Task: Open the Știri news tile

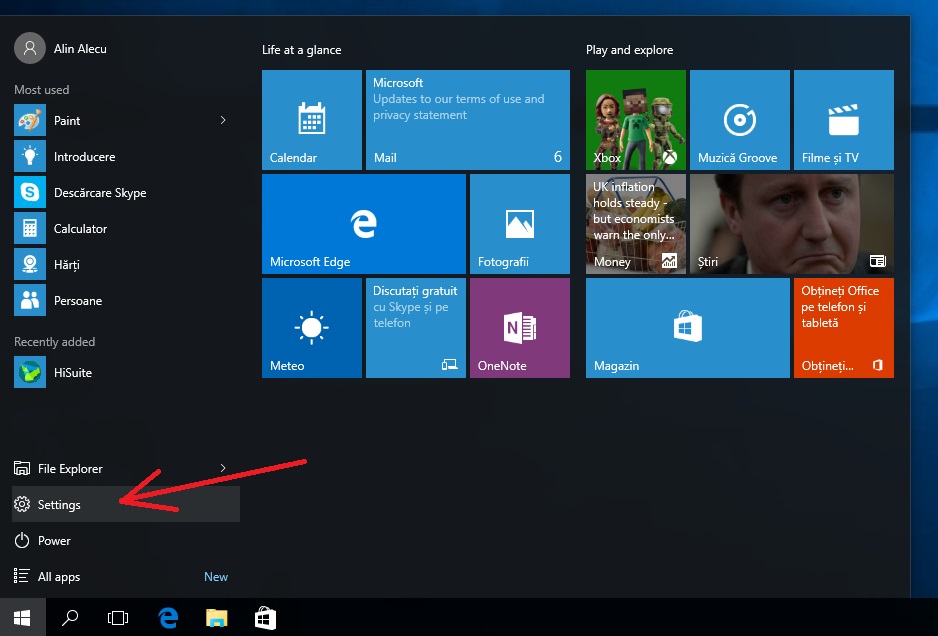Action: pyautogui.click(x=792, y=224)
